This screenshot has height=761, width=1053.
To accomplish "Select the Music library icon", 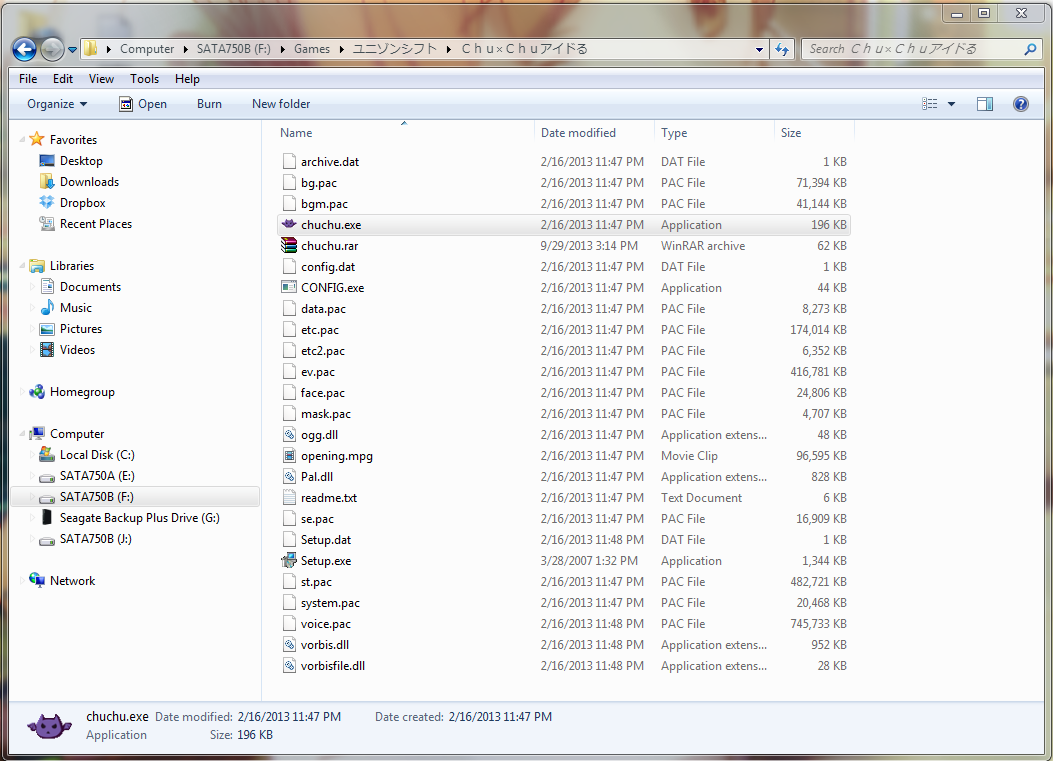I will coord(47,308).
